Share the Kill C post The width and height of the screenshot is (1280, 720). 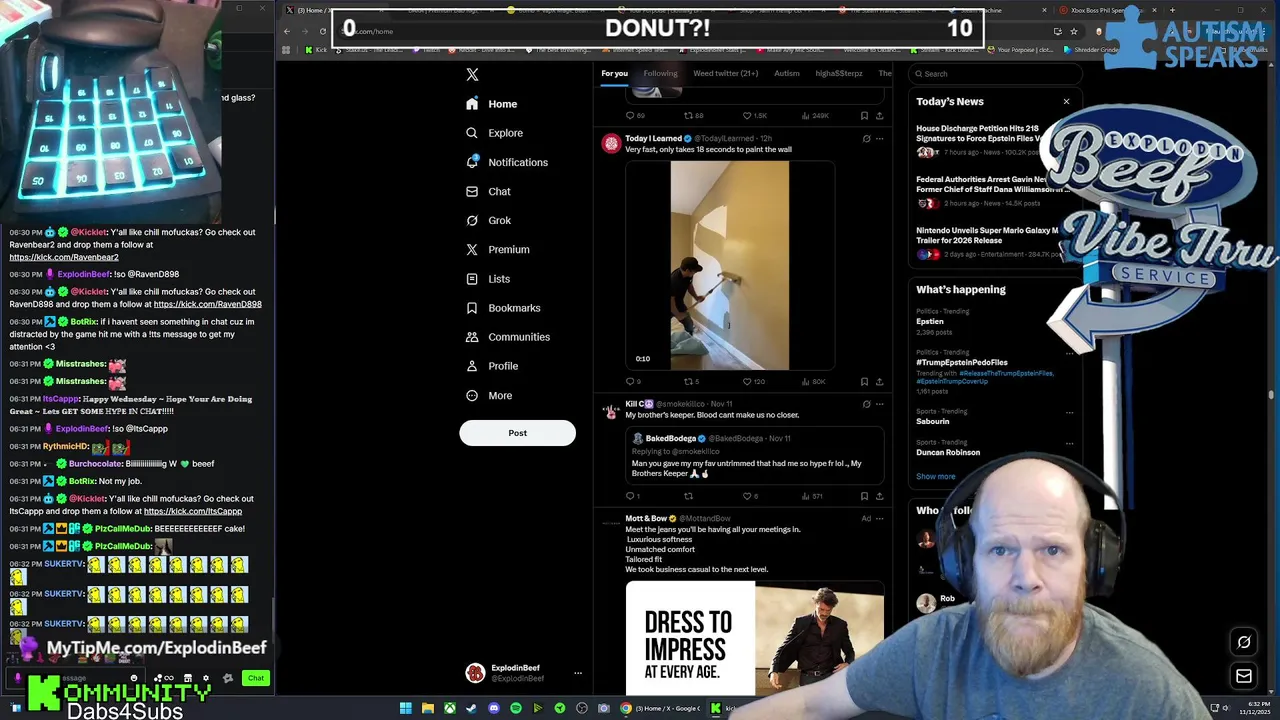coord(879,496)
